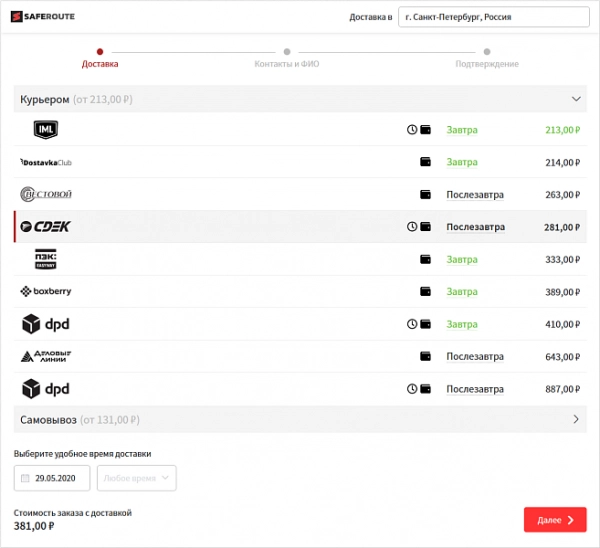The image size is (600, 548).
Task: Click the wallet icon in the CDEK row
Action: coord(426,227)
